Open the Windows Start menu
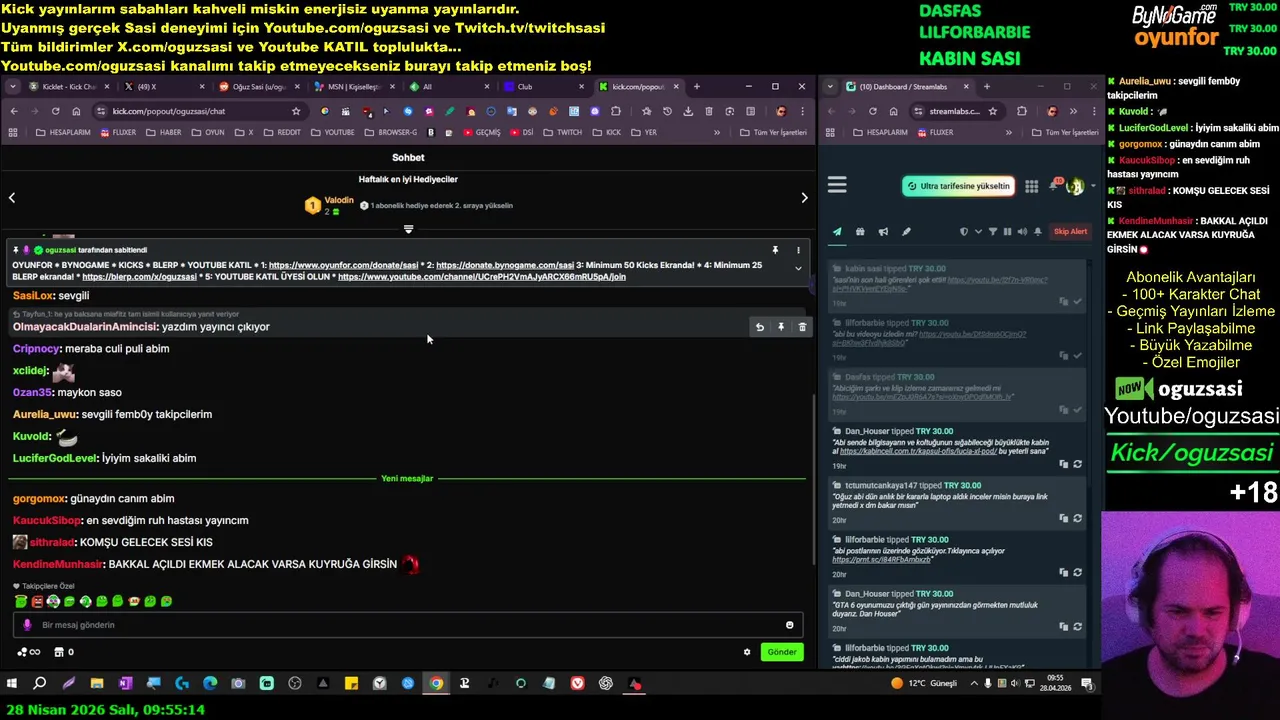 (x=12, y=684)
